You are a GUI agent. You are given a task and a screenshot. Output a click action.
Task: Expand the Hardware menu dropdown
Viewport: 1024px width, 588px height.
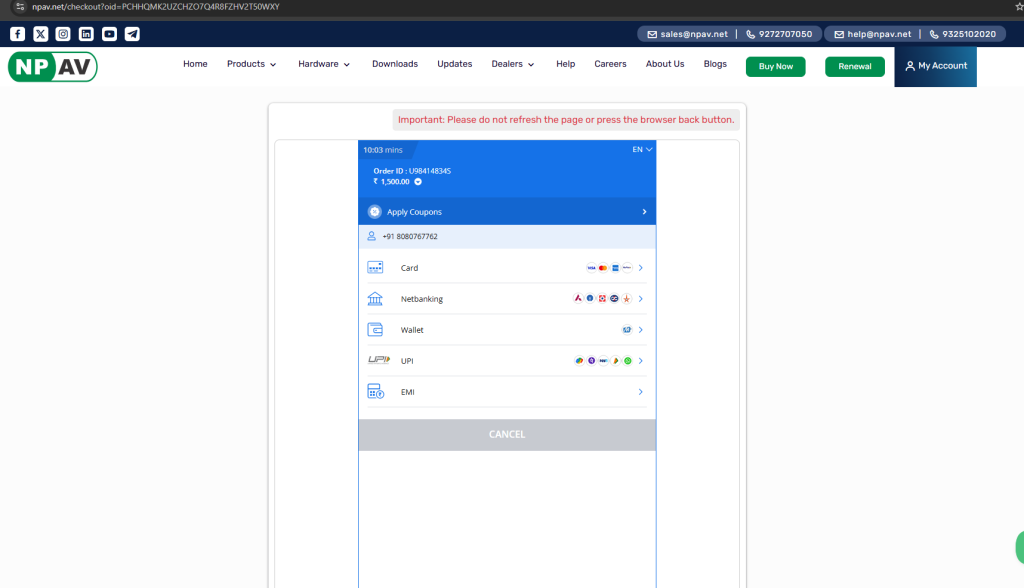[x=324, y=64]
